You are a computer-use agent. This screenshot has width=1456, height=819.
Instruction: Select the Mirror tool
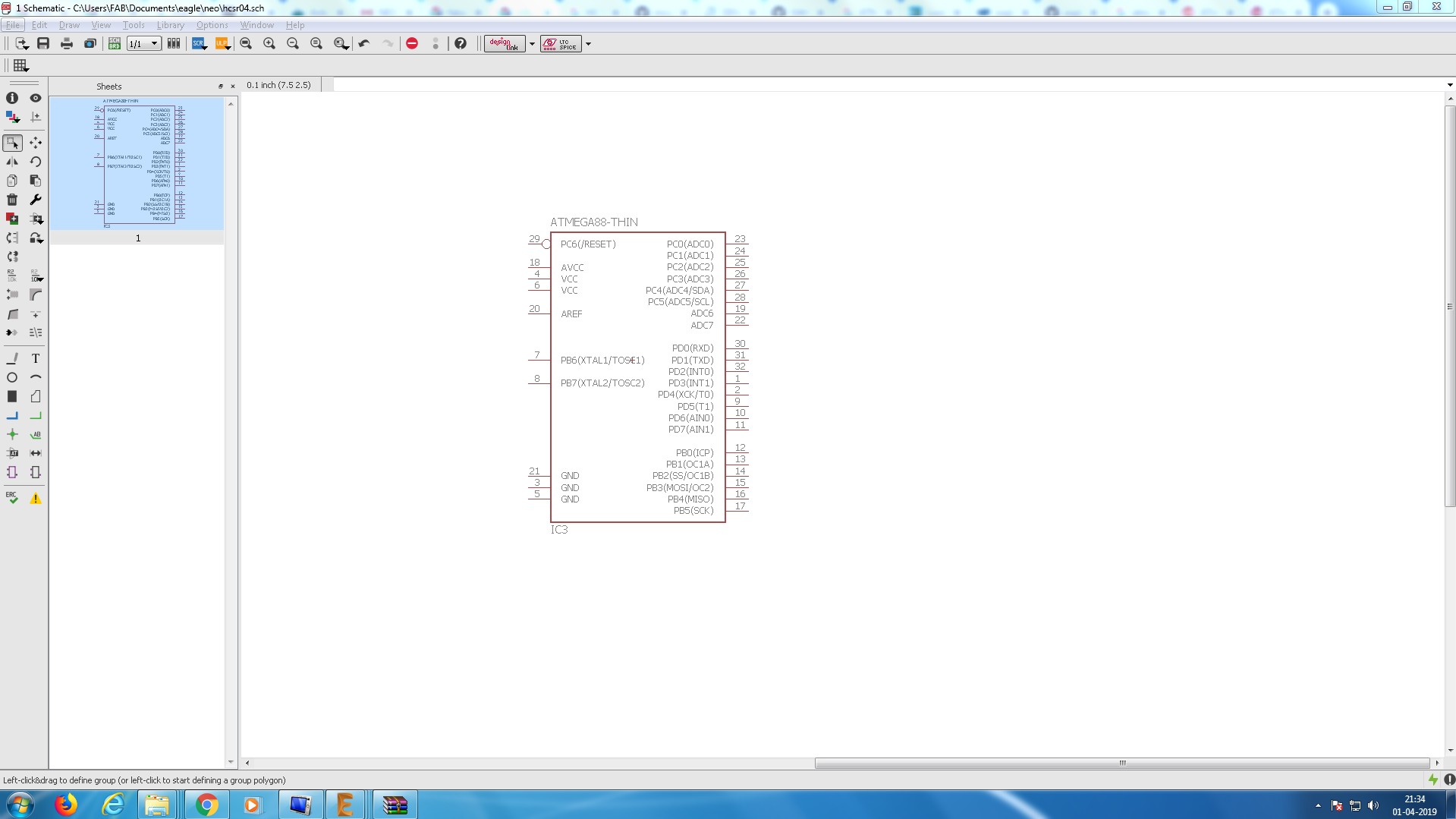click(12, 162)
